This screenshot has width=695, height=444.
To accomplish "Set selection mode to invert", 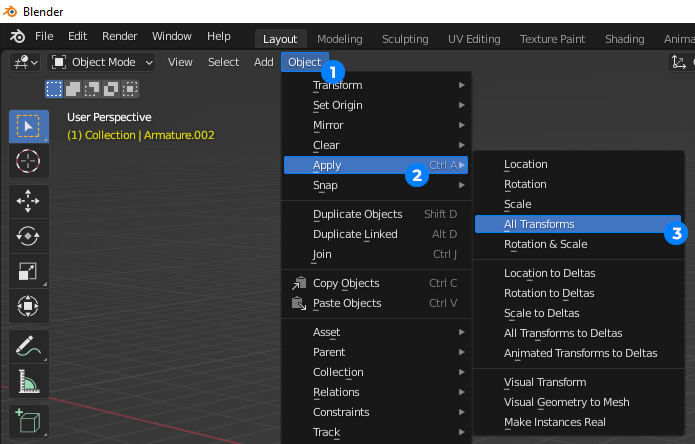I will [x=111, y=89].
